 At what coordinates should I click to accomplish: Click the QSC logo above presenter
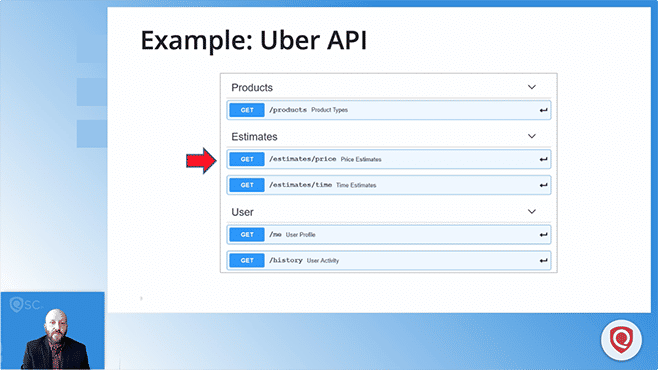[x=25, y=305]
